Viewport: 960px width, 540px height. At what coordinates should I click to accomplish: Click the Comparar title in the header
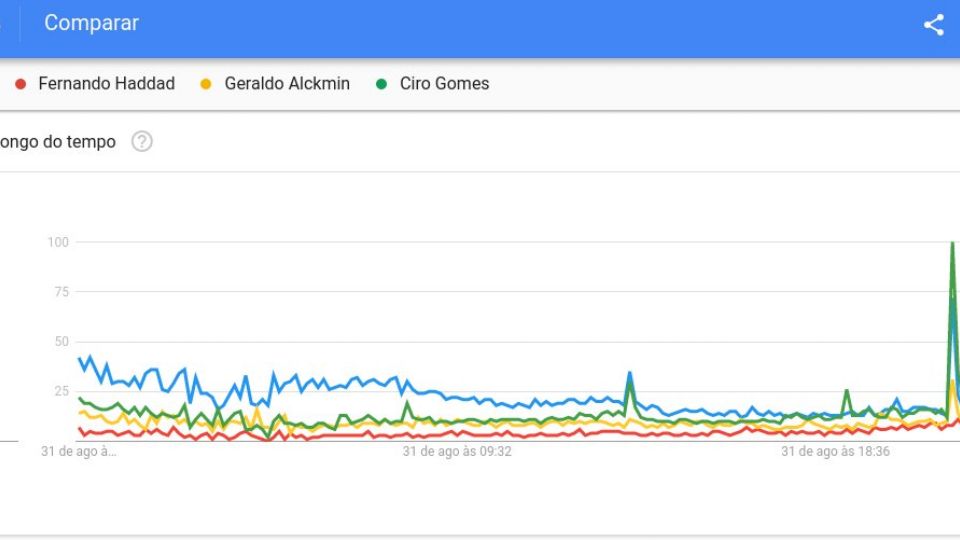(x=91, y=23)
